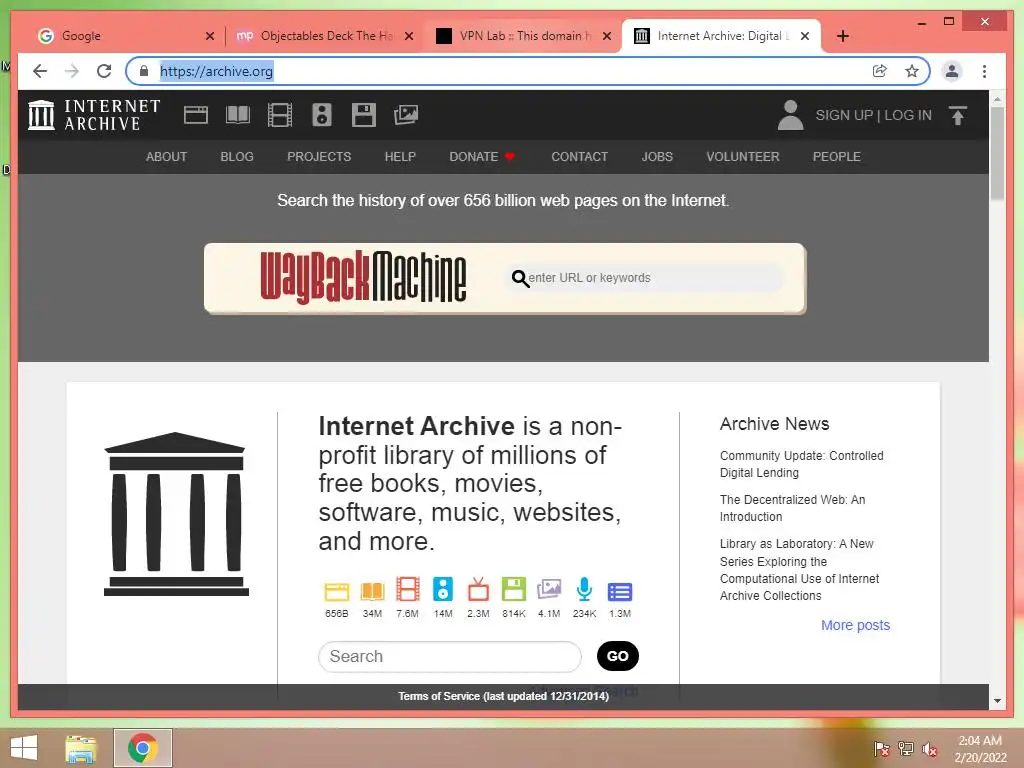Open the ABOUT menu item

167,157
